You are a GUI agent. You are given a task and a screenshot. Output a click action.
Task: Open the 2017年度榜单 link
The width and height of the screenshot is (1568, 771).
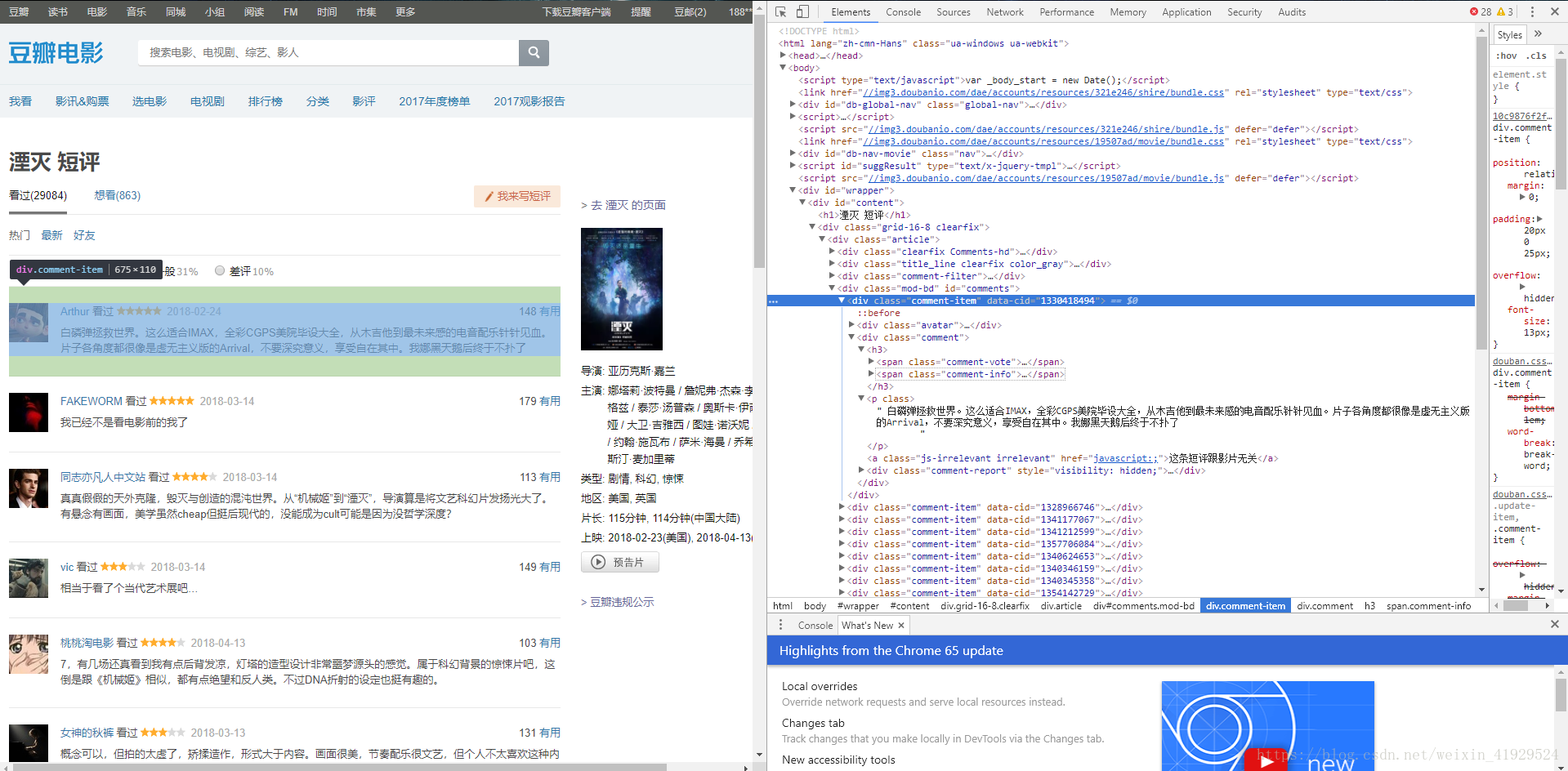click(x=435, y=101)
